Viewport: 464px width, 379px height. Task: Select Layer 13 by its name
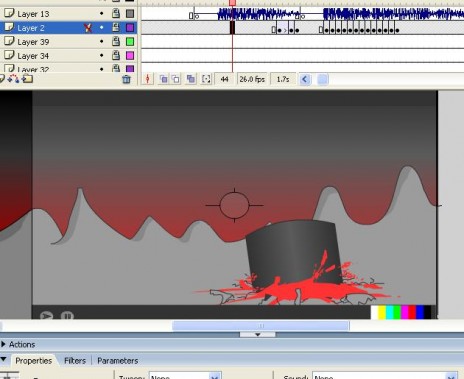click(x=33, y=14)
